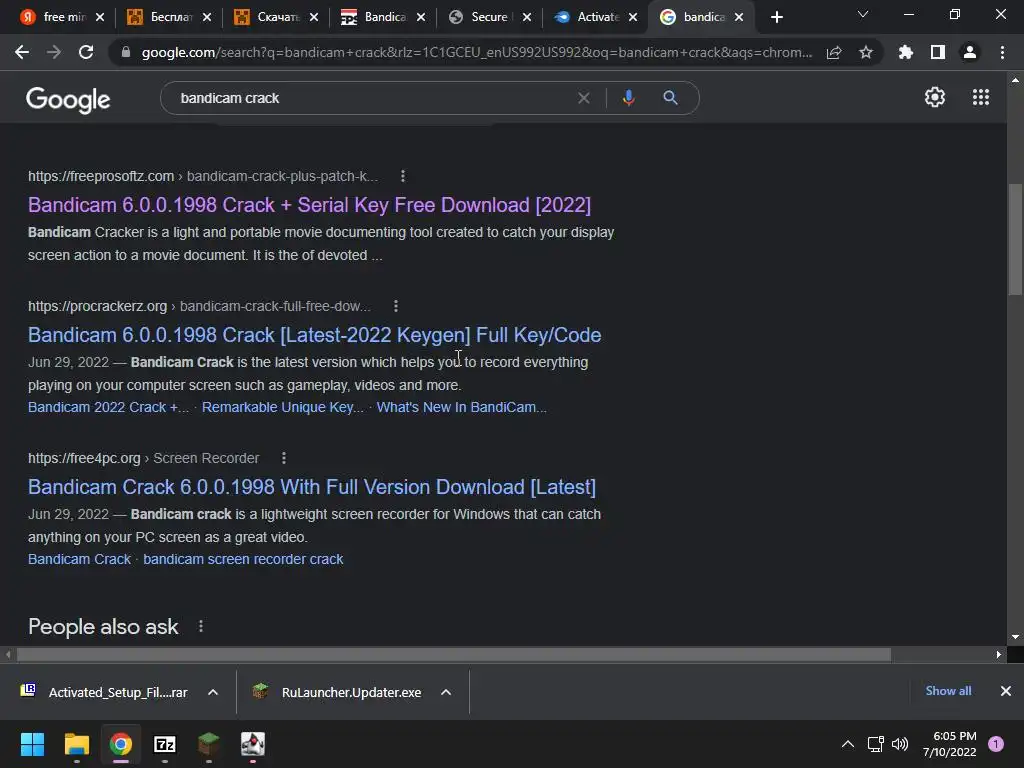Open the Google apps grid
This screenshot has width=1024, height=768.
[981, 97]
